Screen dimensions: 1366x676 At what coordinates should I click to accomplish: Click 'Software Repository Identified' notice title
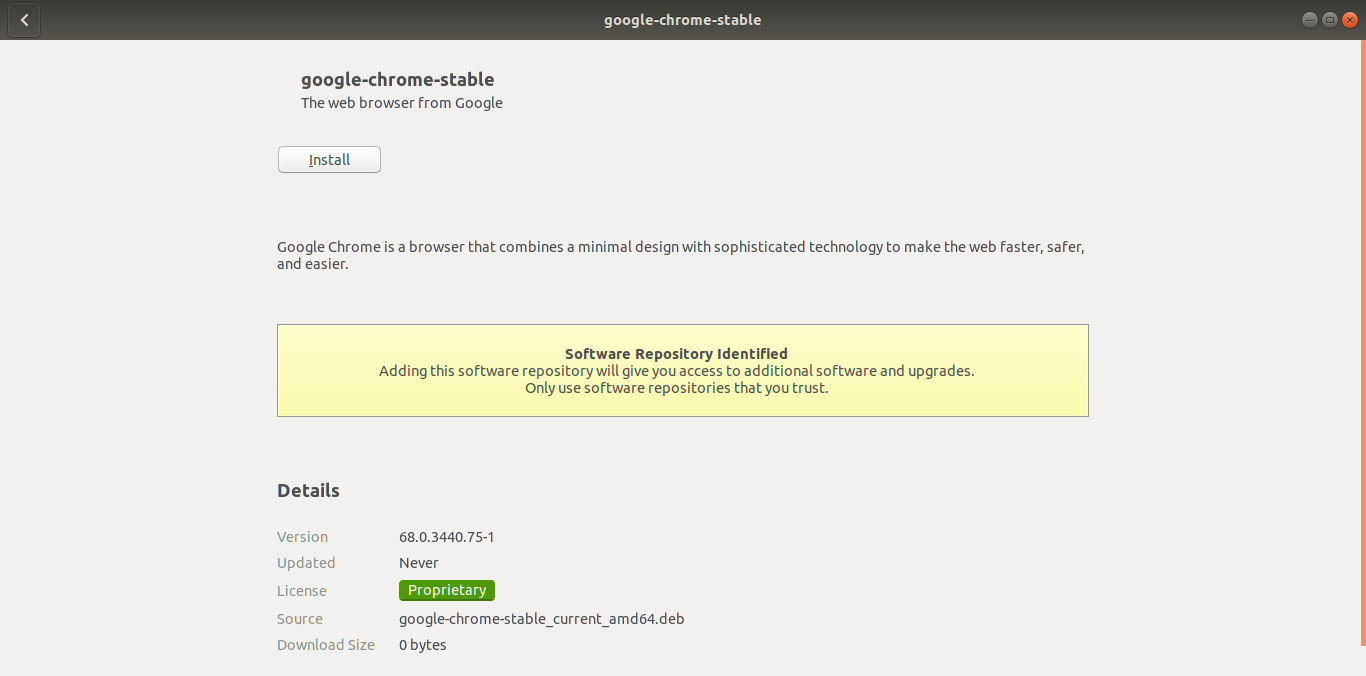coord(676,353)
